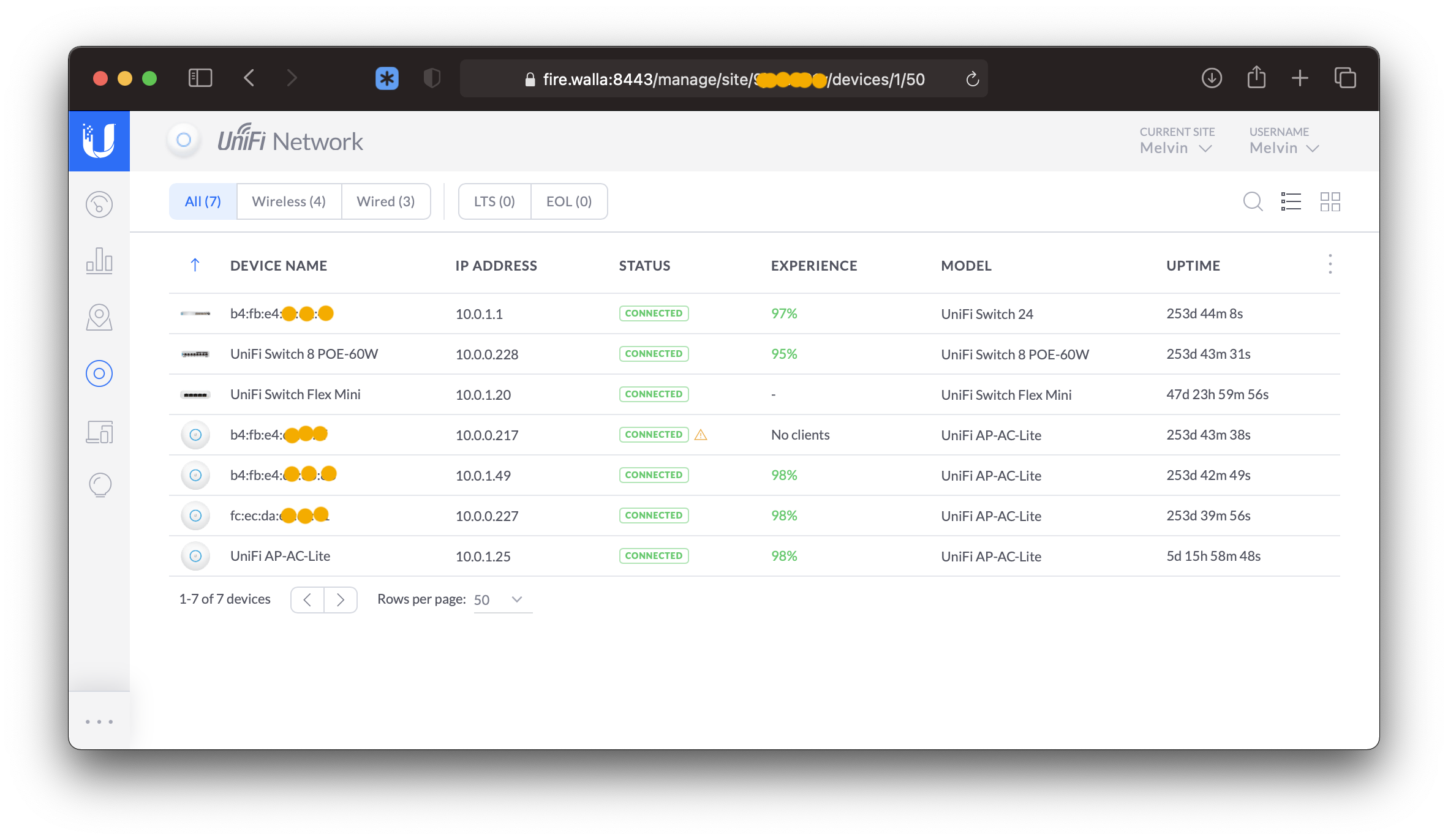Go to next page of devices

(x=341, y=600)
